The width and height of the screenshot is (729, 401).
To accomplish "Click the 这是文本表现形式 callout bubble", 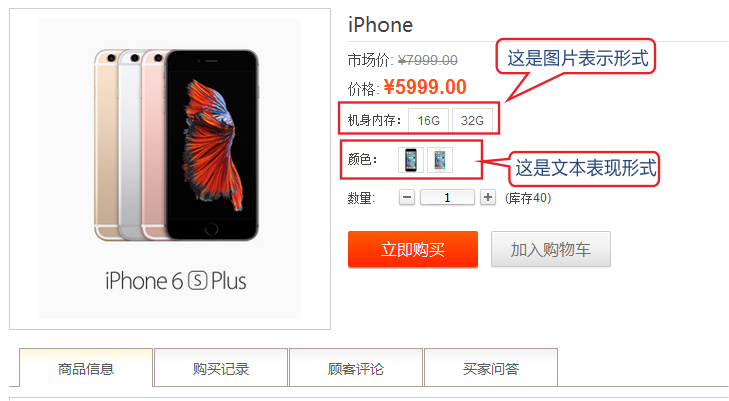I will point(585,168).
